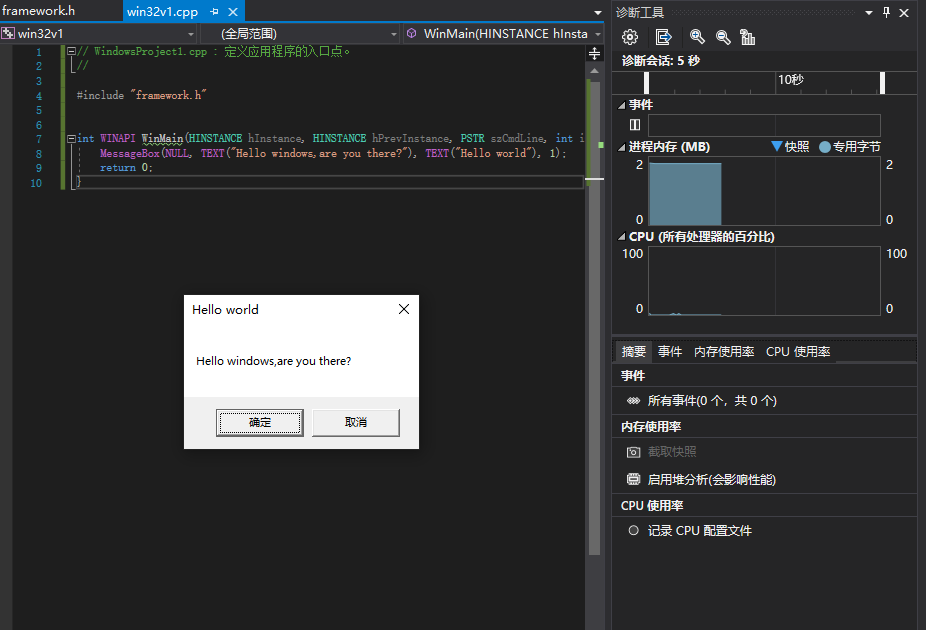Zoom out on the diagnostic timeline
This screenshot has width=926, height=630.
723,37
